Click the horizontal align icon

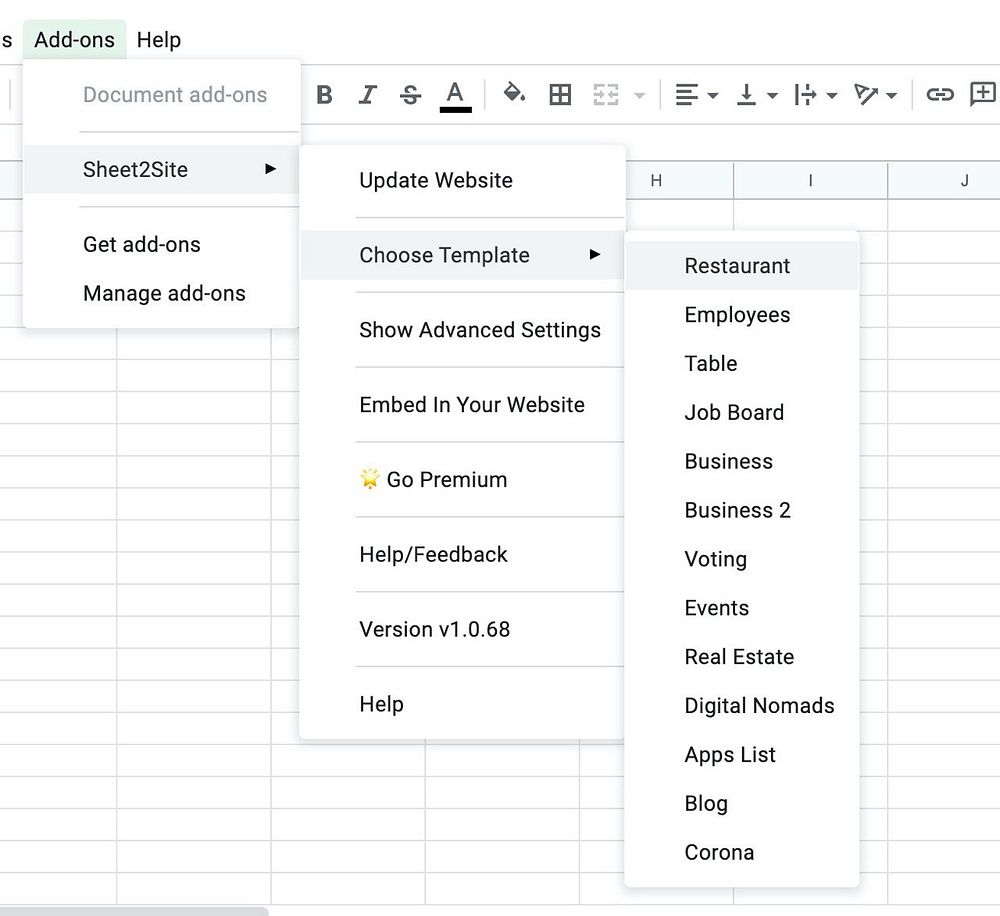(686, 95)
